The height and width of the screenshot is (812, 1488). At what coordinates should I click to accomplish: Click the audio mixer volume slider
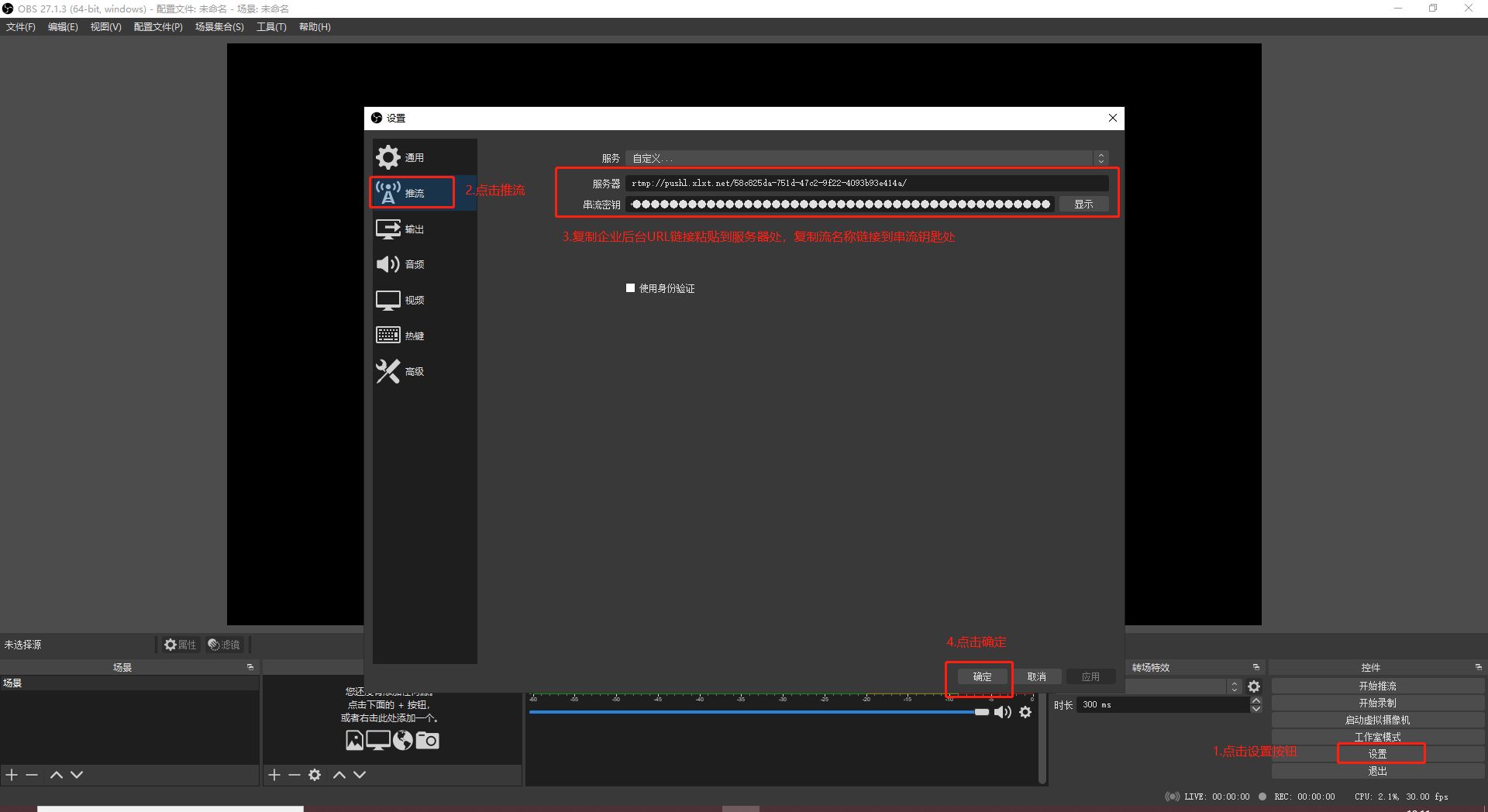coord(759,712)
